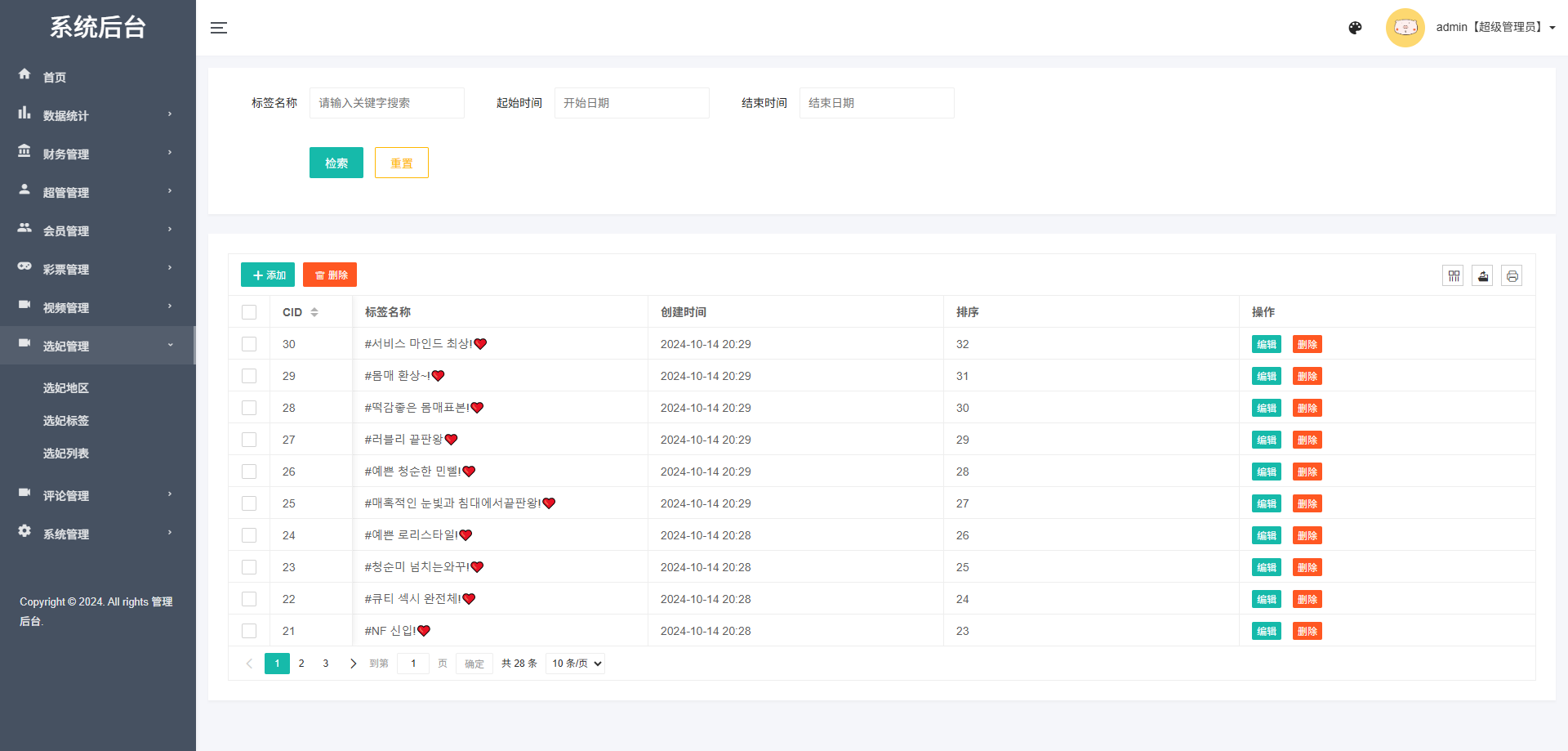Sort the table by clicking CID column arrows
The width and height of the screenshot is (1568, 751).
click(314, 312)
